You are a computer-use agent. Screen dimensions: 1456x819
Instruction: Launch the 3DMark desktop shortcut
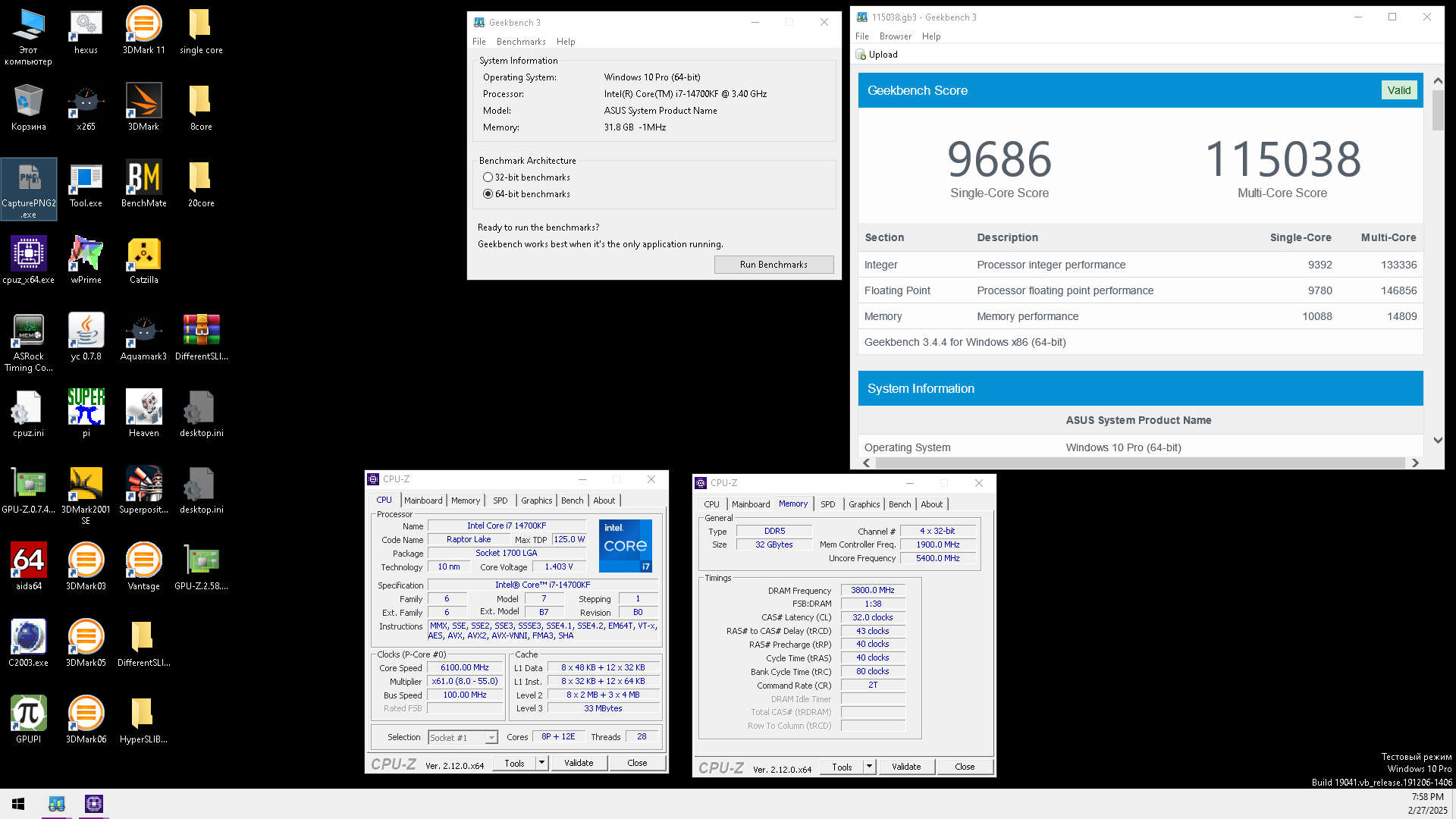click(143, 108)
